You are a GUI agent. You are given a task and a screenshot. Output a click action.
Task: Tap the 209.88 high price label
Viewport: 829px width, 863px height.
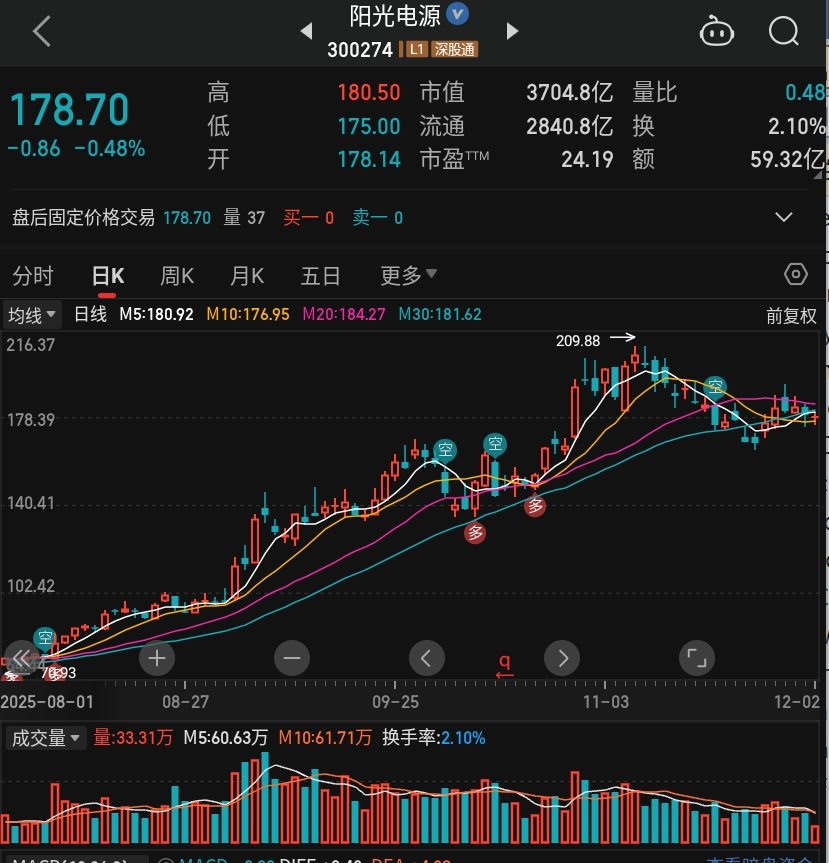click(x=577, y=341)
